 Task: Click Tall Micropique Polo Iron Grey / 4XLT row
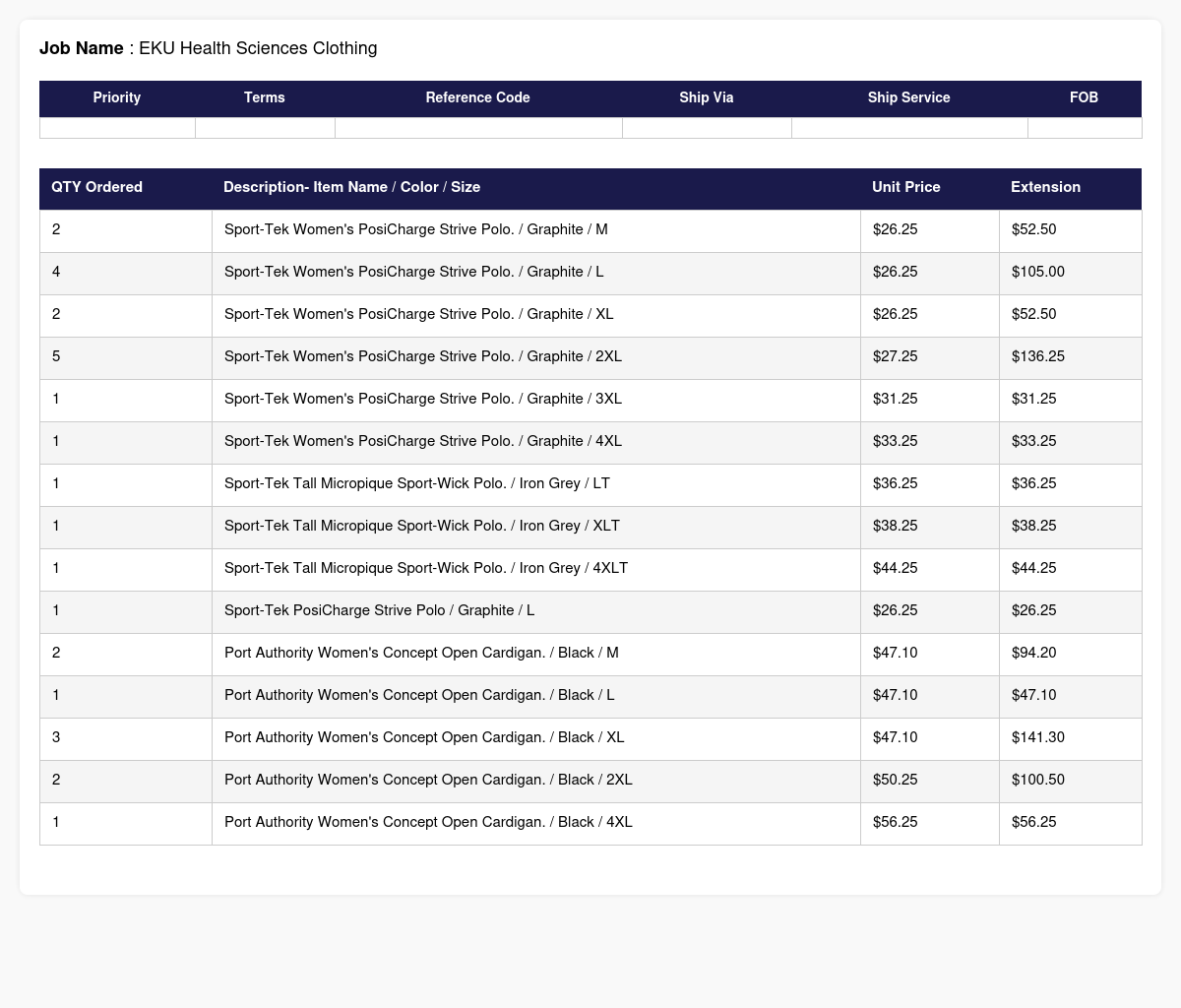click(590, 570)
